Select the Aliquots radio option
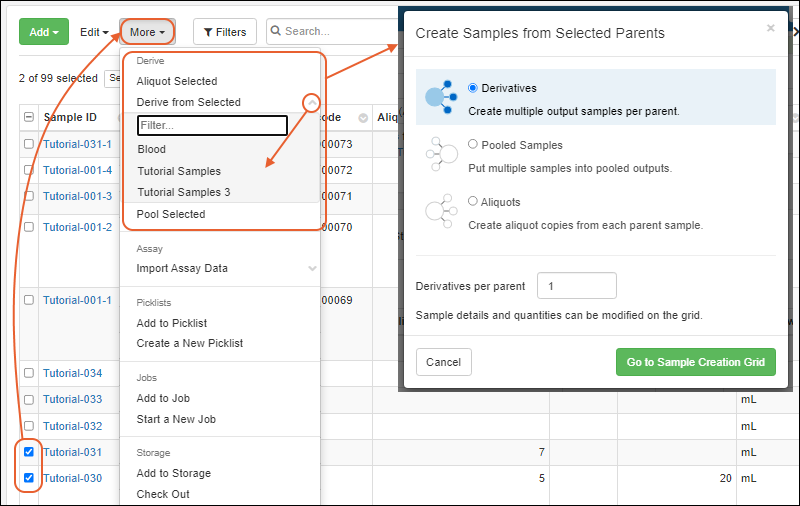 473,201
